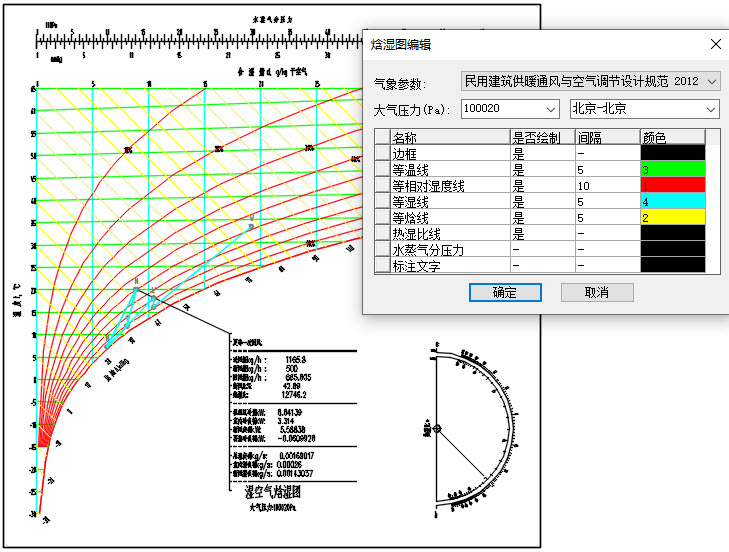Click the 间隔 column header
The height and width of the screenshot is (552, 729).
pos(608,138)
